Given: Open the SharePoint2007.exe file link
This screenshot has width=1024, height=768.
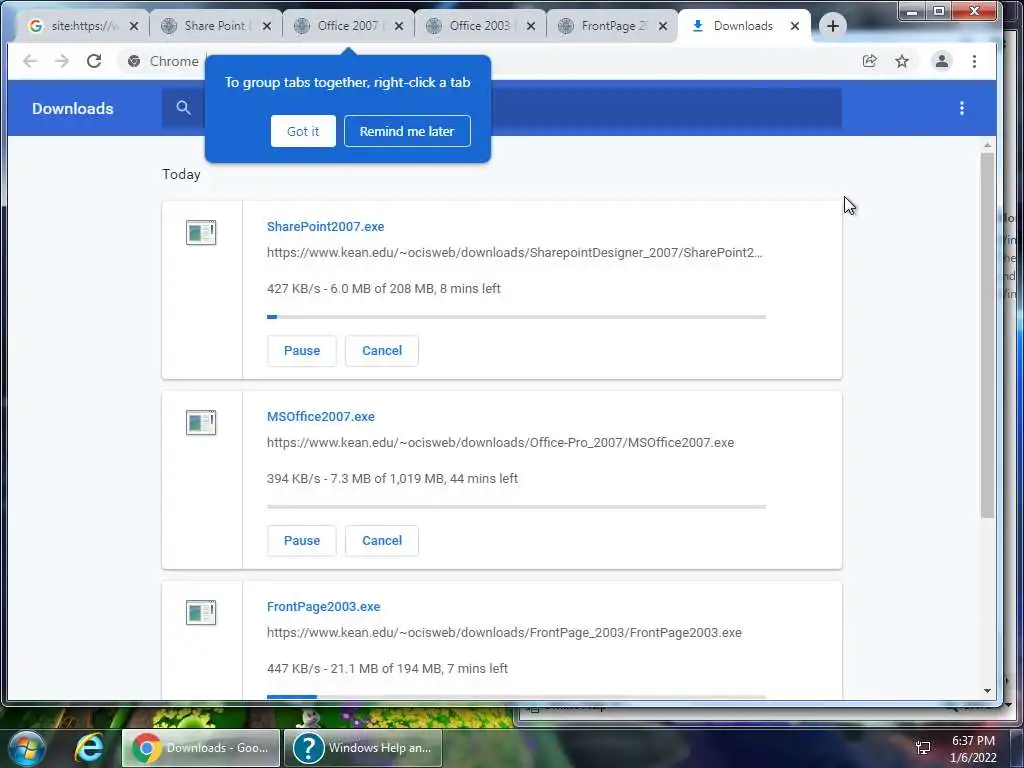Looking at the screenshot, I should (x=325, y=227).
